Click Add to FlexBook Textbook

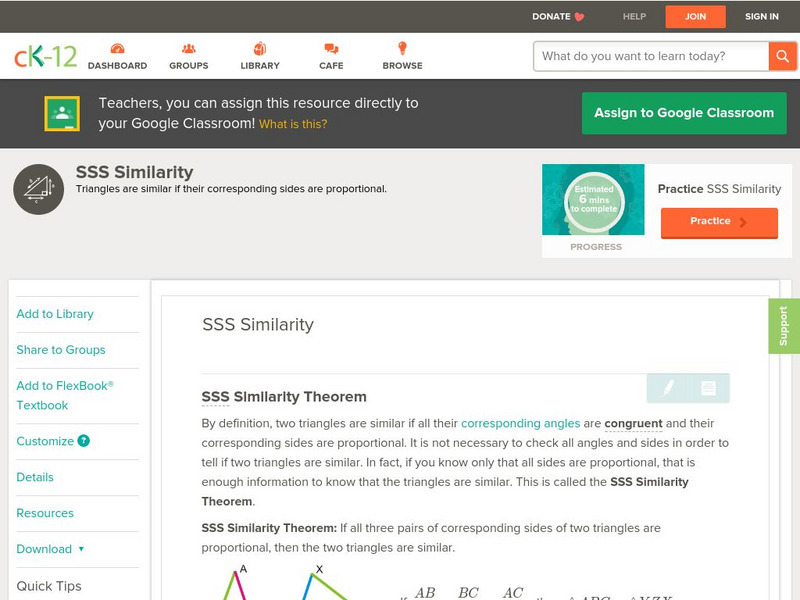pyautogui.click(x=65, y=395)
